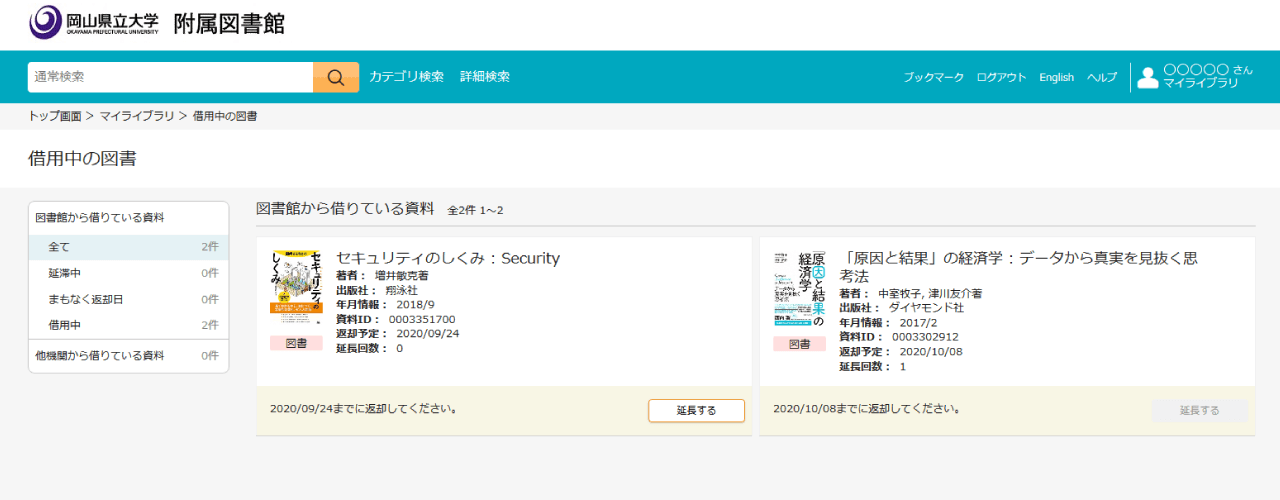Switch language to English
This screenshot has width=1280, height=500.
[x=1056, y=78]
